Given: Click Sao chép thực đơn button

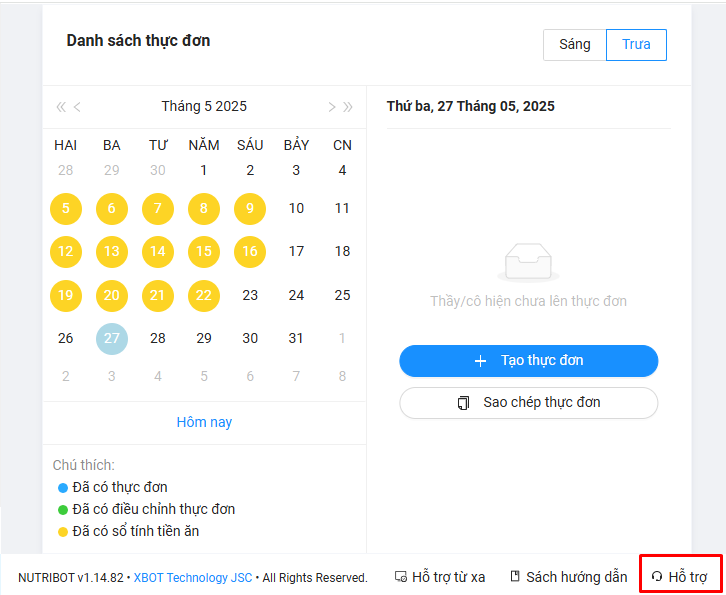Looking at the screenshot, I should tap(528, 403).
